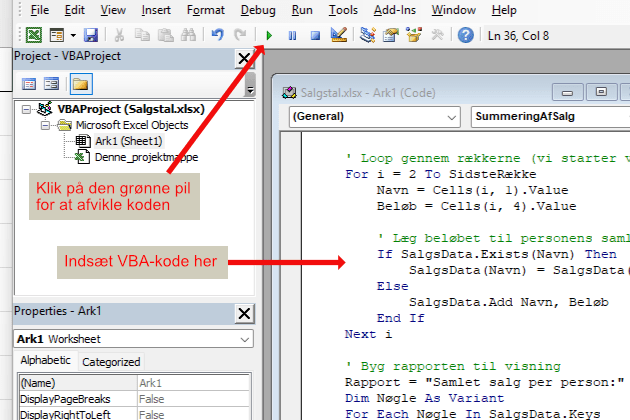Open the SummeringAfSalg procedure dropdown
Screen dimensions: 630x420
pyautogui.click(x=548, y=117)
